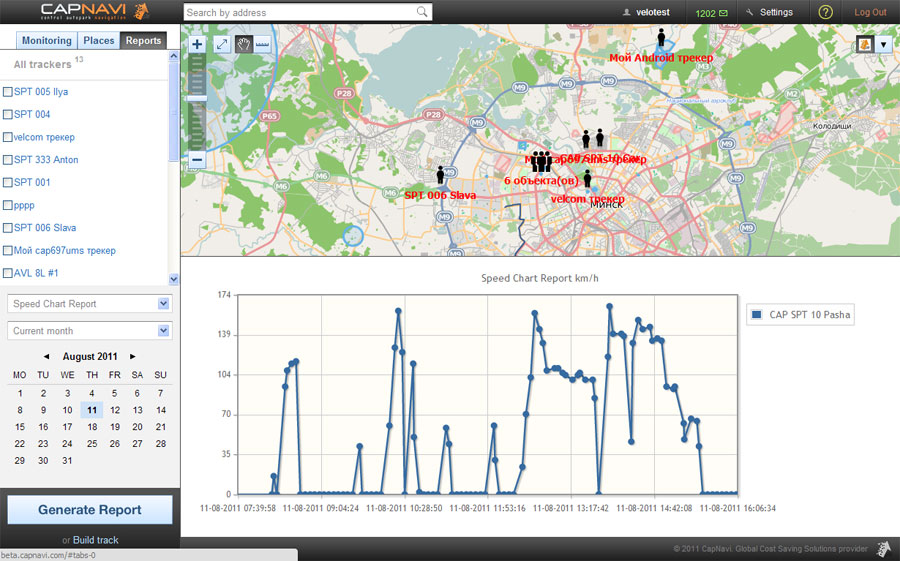The height and width of the screenshot is (561, 900).
Task: Select the hand pan tool
Action: (x=243, y=44)
